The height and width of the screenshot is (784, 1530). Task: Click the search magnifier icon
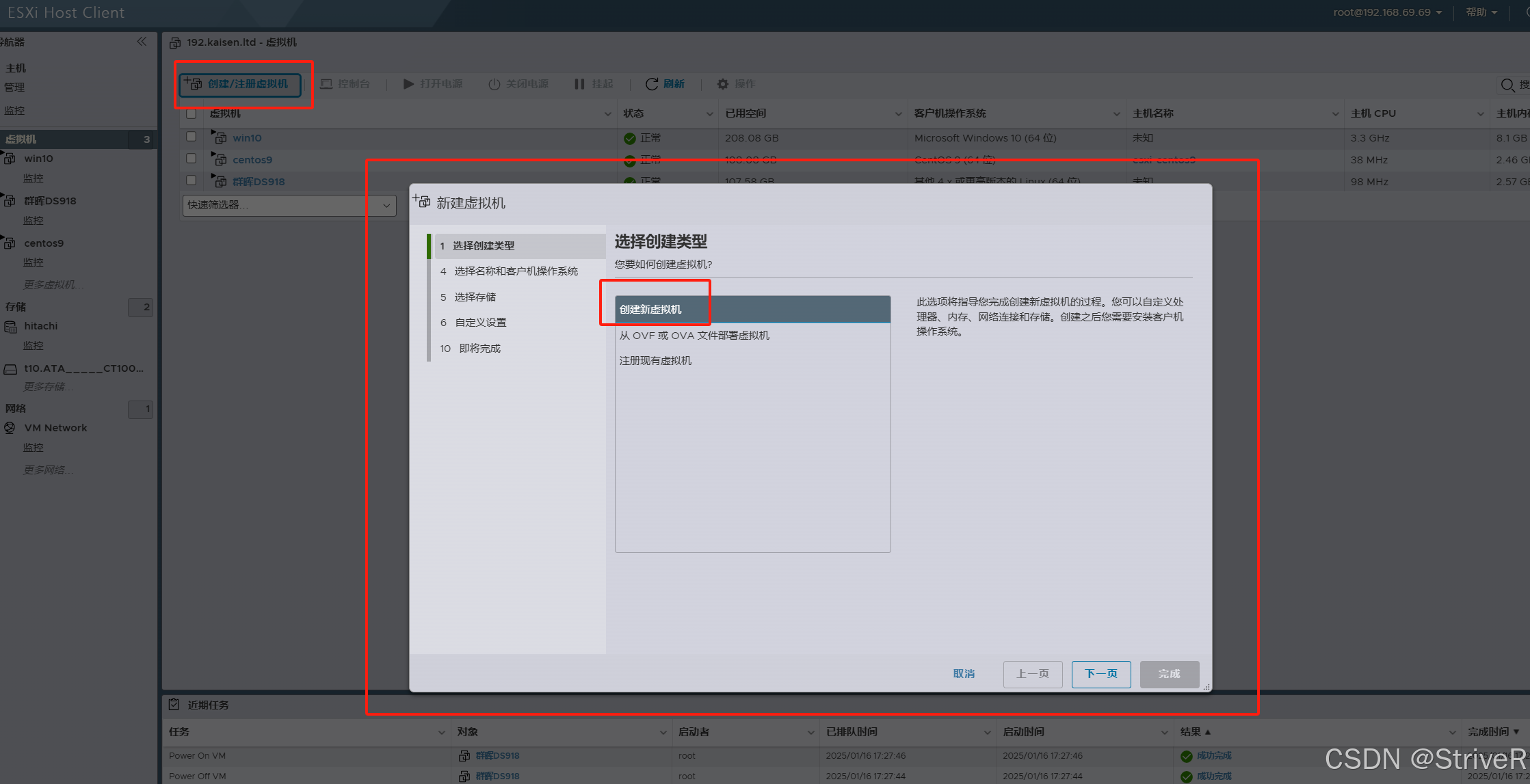point(1507,85)
